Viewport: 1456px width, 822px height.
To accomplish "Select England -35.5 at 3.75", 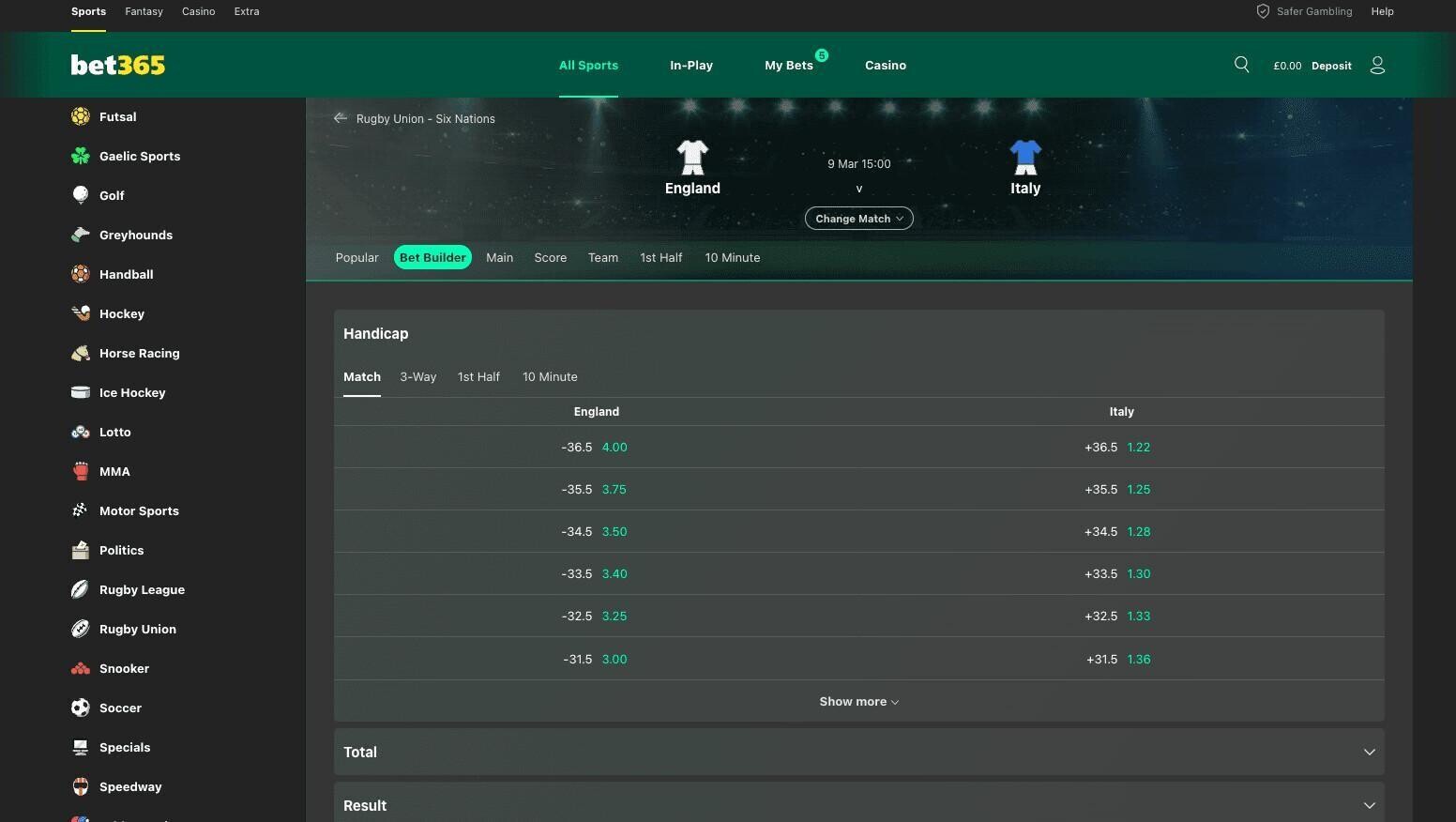I will 595,489.
